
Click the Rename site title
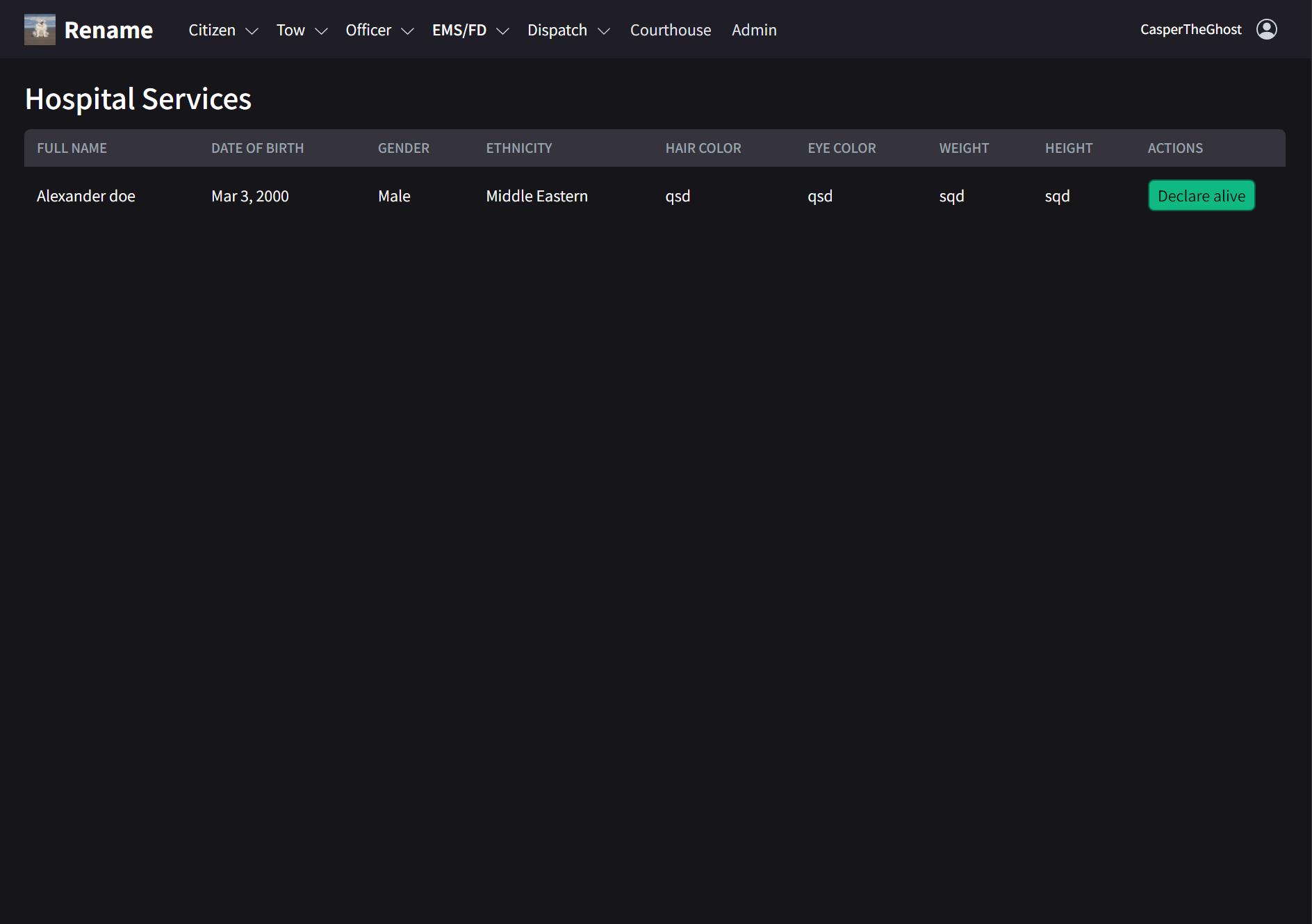(108, 31)
